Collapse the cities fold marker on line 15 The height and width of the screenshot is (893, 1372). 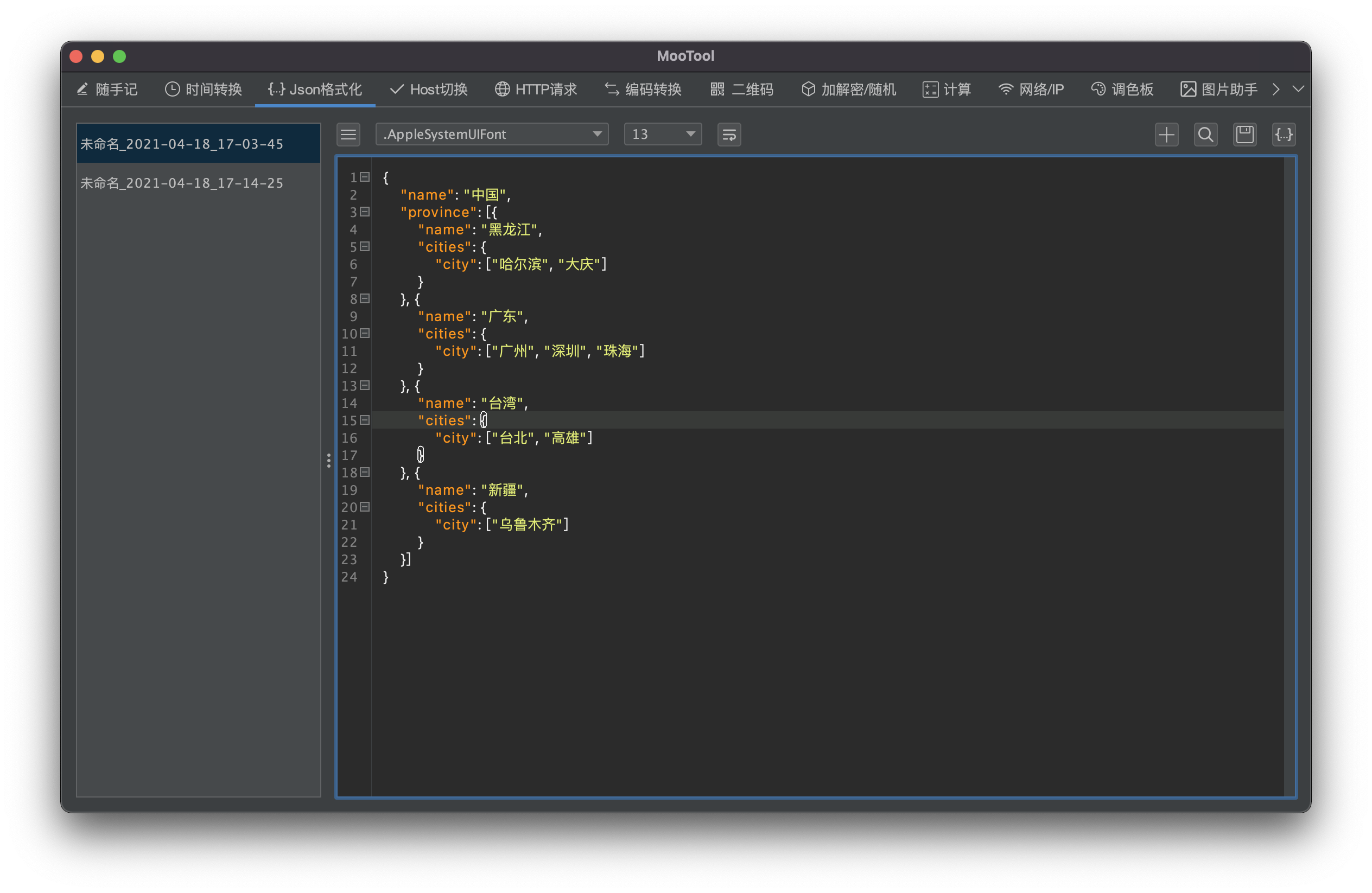point(365,420)
